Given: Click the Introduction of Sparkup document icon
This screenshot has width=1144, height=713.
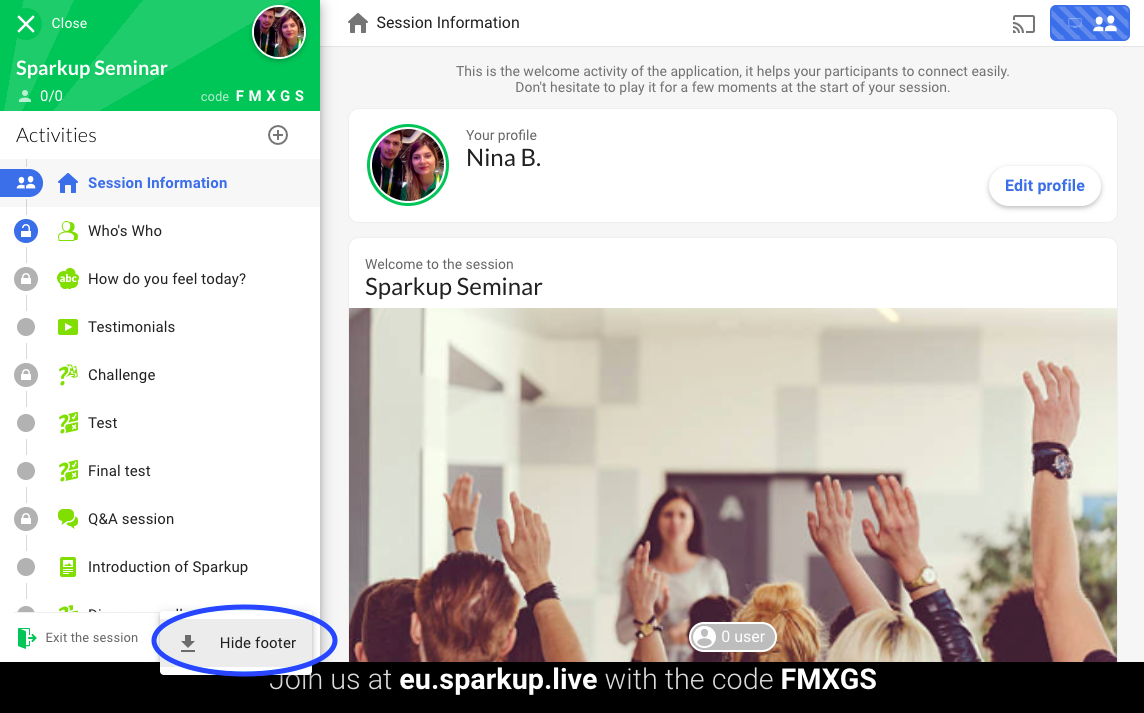Looking at the screenshot, I should (x=68, y=567).
